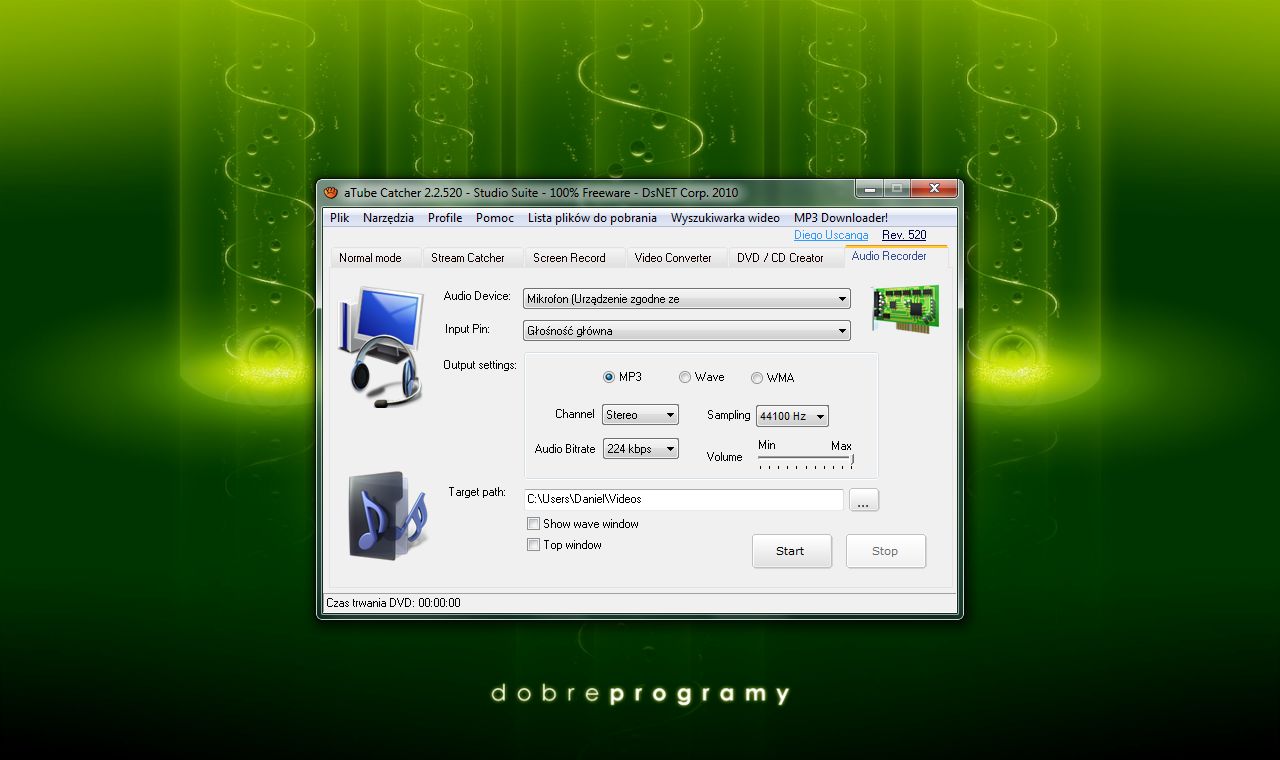This screenshot has height=760, width=1280.
Task: Open the Pomoc menu
Action: [x=495, y=218]
